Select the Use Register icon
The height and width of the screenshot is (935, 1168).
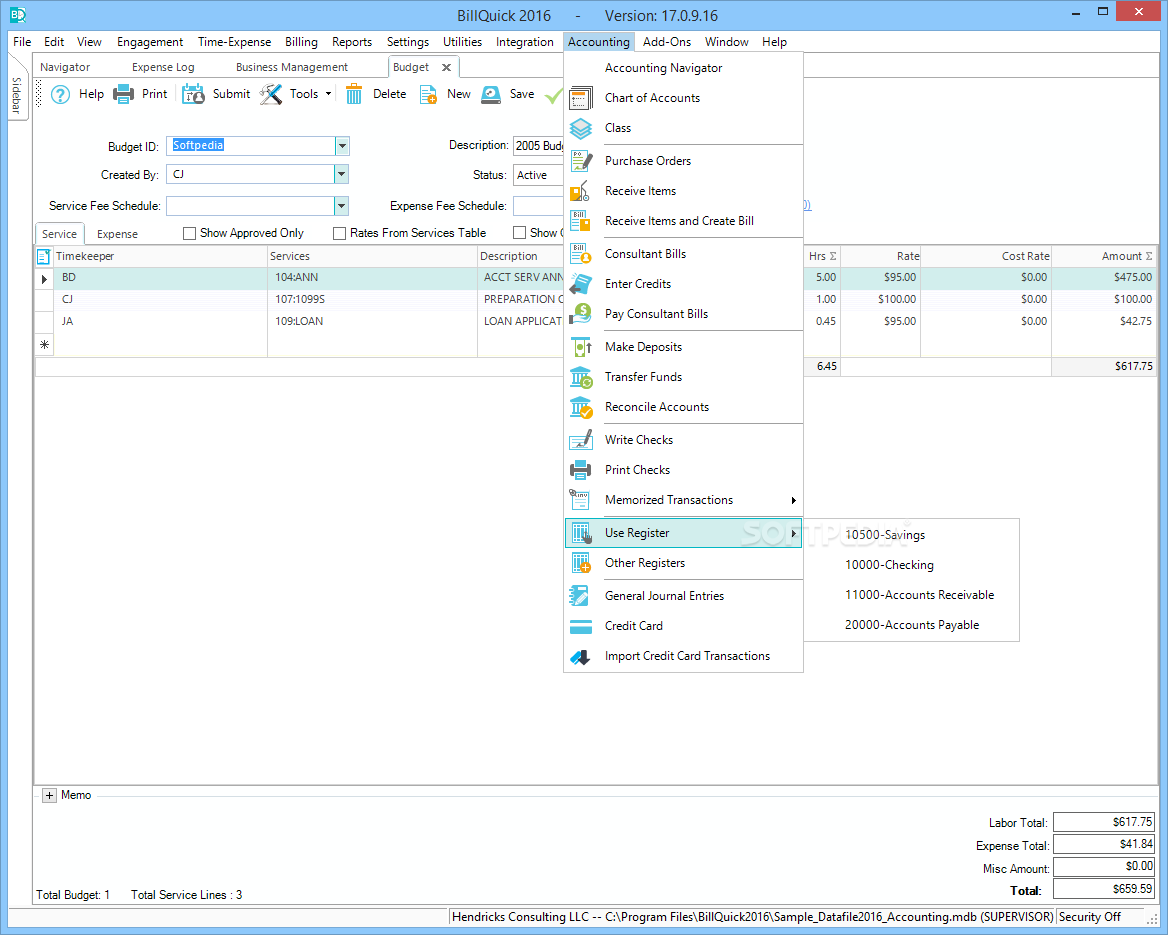pyautogui.click(x=580, y=533)
